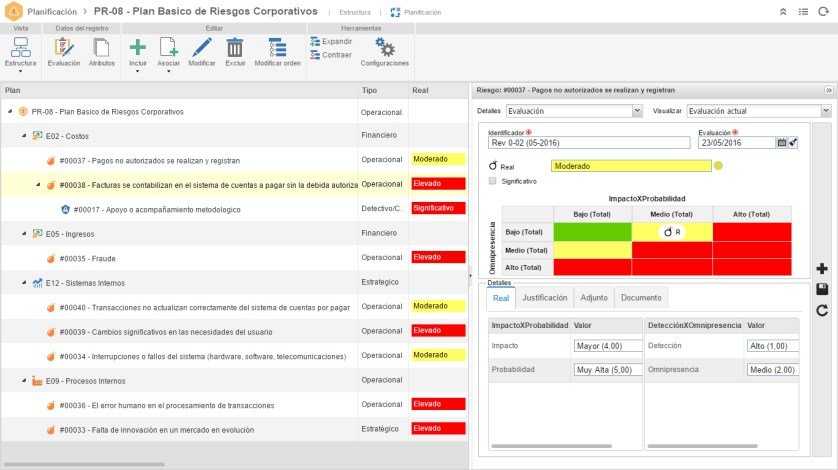Open the calendar picker beside Evaluación date

tap(781, 143)
